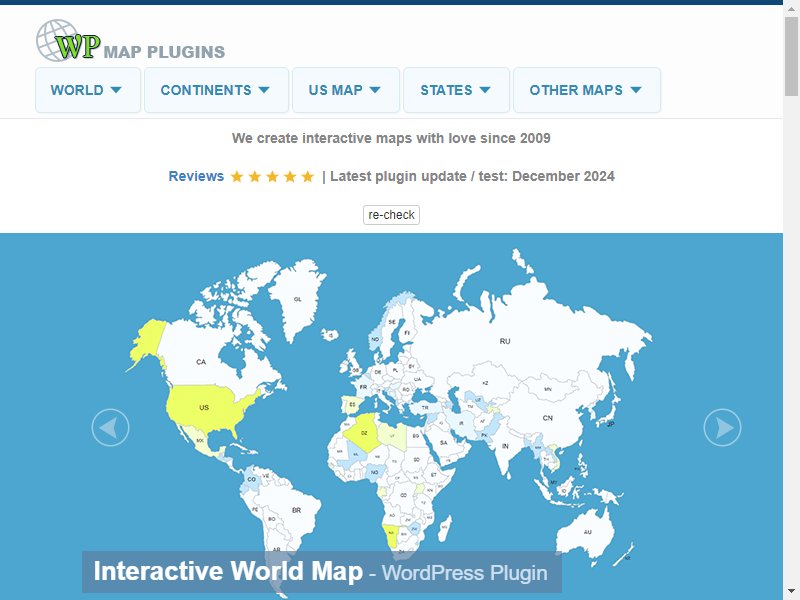Select Canada (CA) on the world map
Image resolution: width=800 pixels, height=600 pixels.
[x=201, y=362]
